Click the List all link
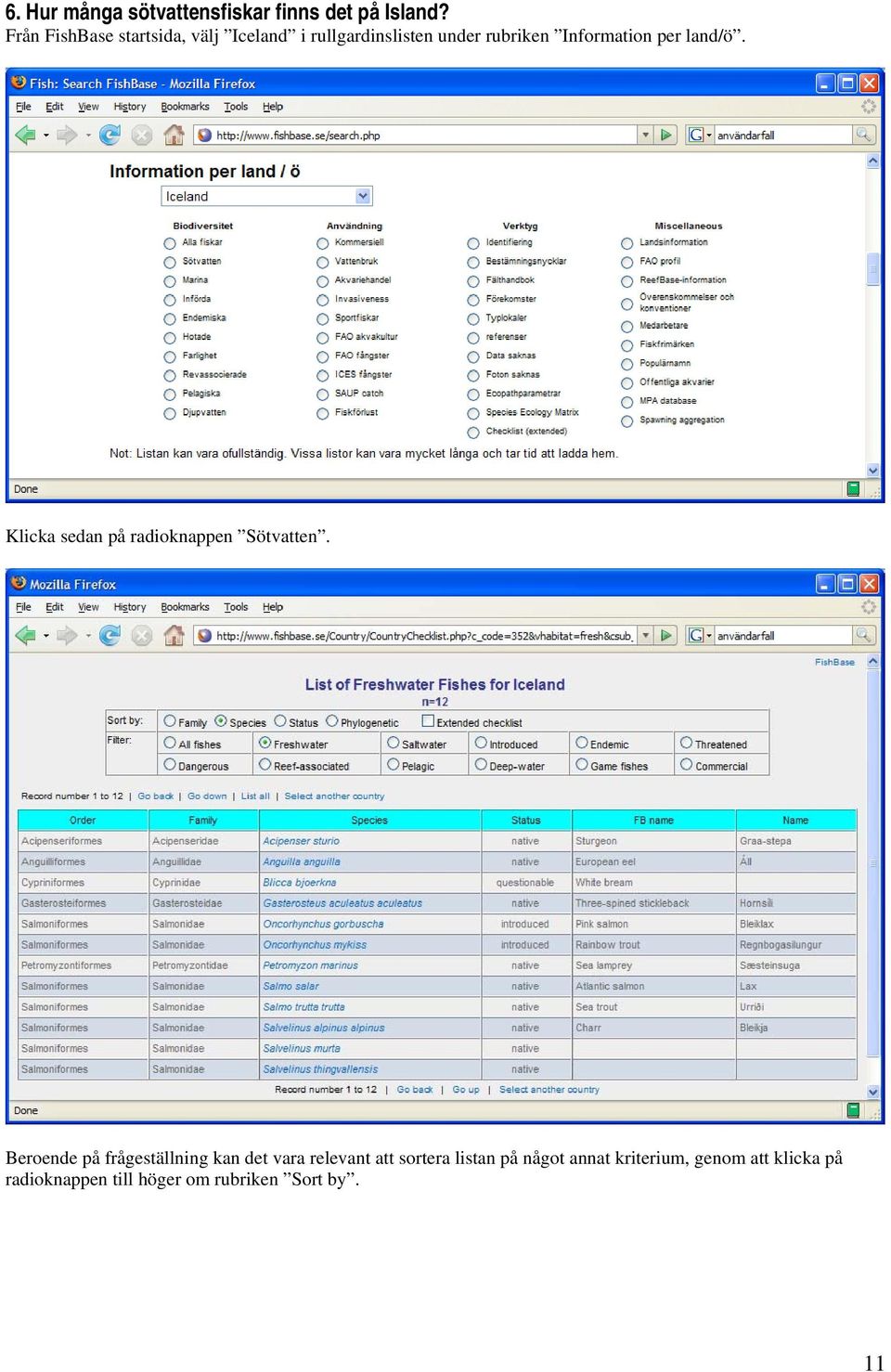This screenshot has height=1372, width=891. 255,796
